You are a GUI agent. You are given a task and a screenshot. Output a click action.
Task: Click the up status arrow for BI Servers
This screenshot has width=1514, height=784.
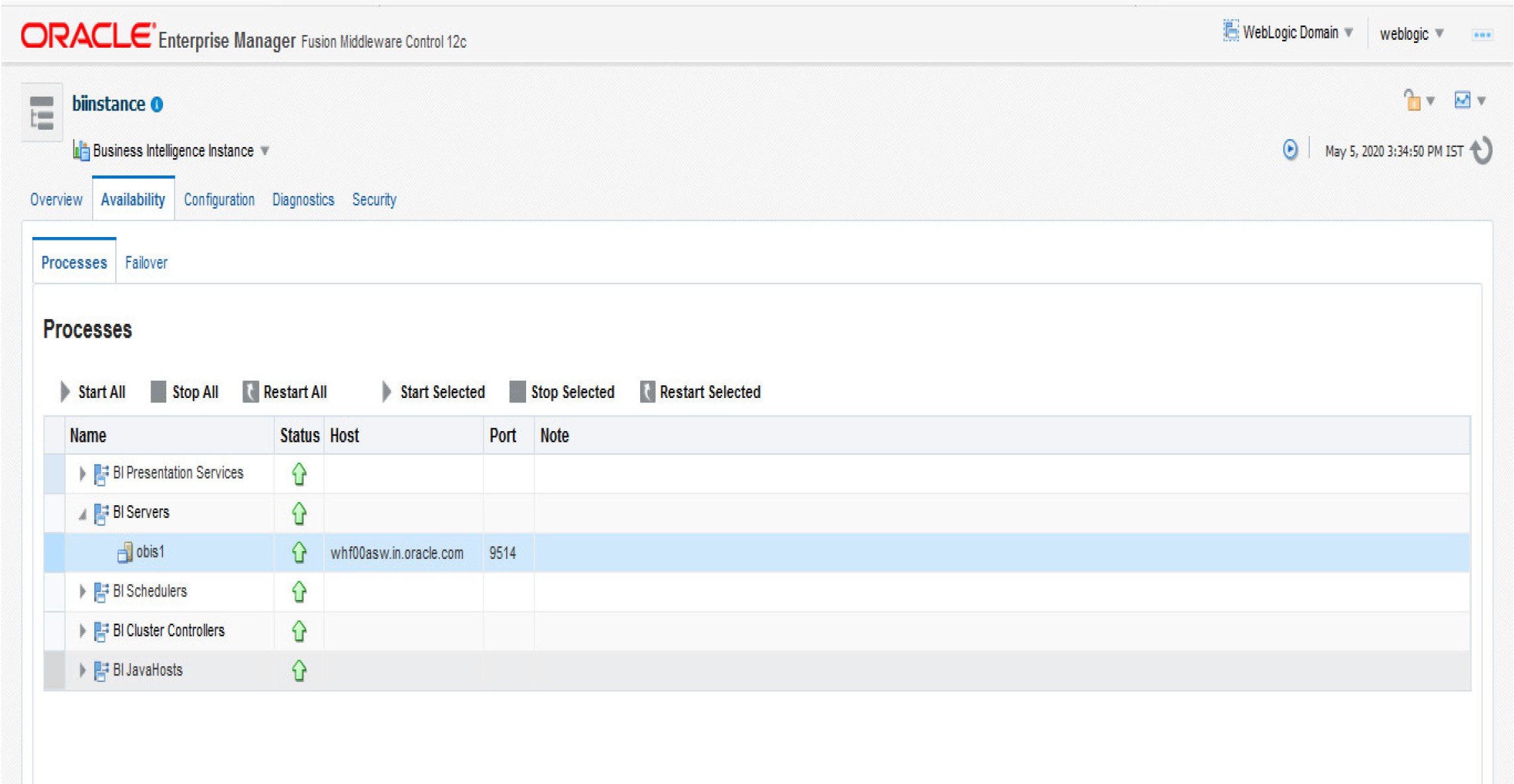(299, 513)
